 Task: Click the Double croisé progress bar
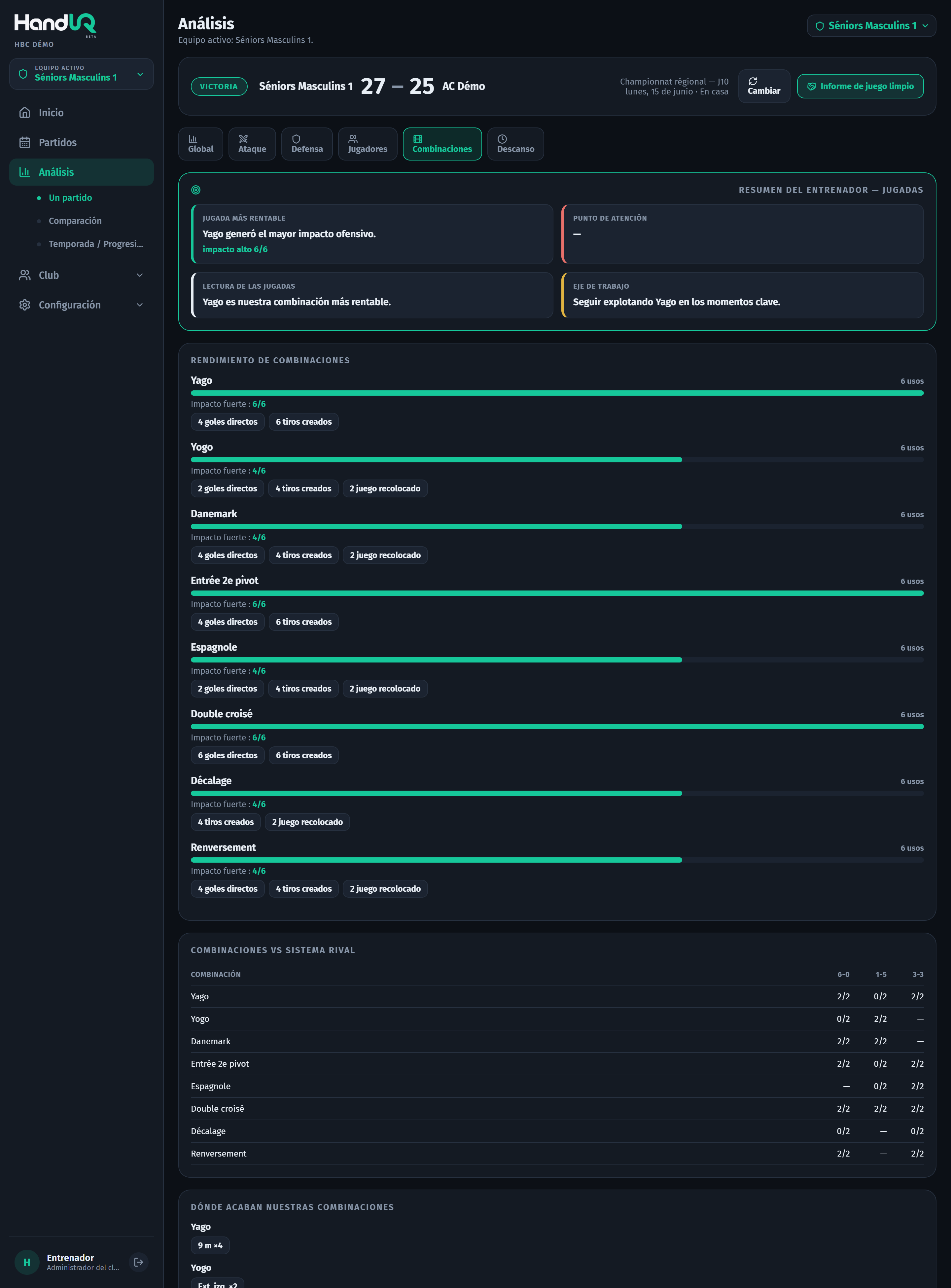pyautogui.click(x=557, y=727)
